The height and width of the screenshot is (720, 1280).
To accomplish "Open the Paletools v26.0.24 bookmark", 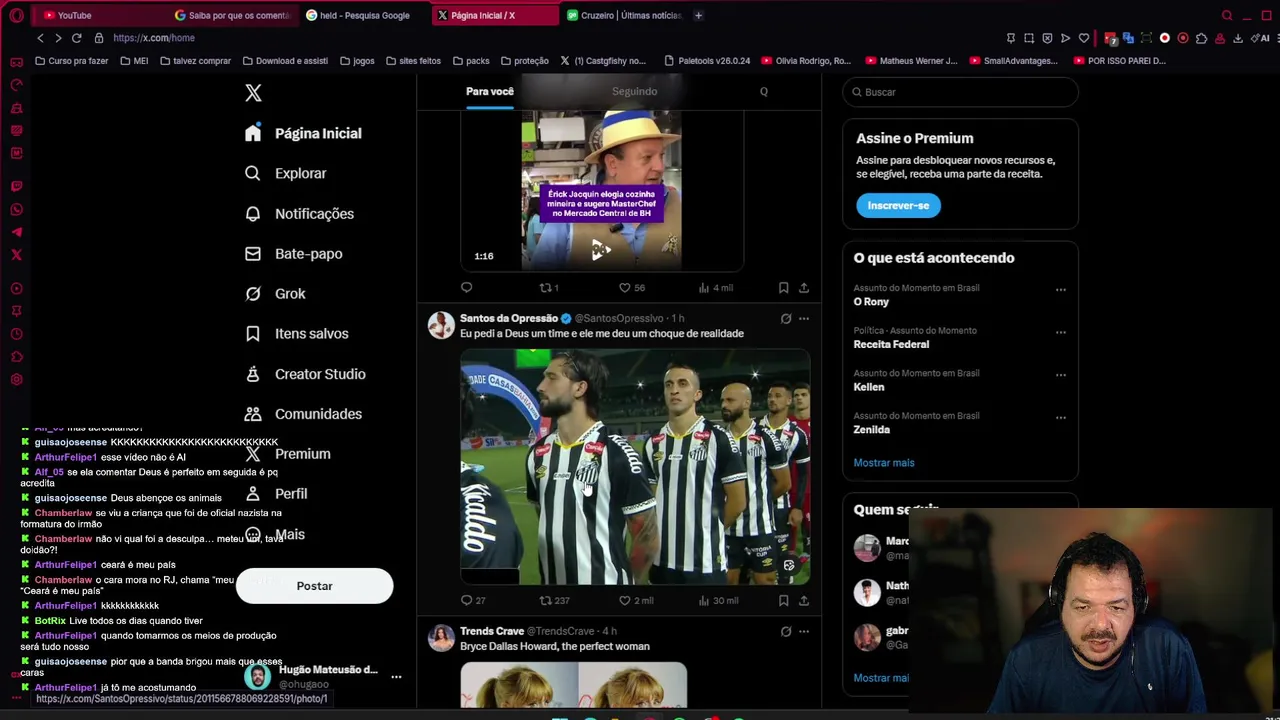I will point(706,61).
